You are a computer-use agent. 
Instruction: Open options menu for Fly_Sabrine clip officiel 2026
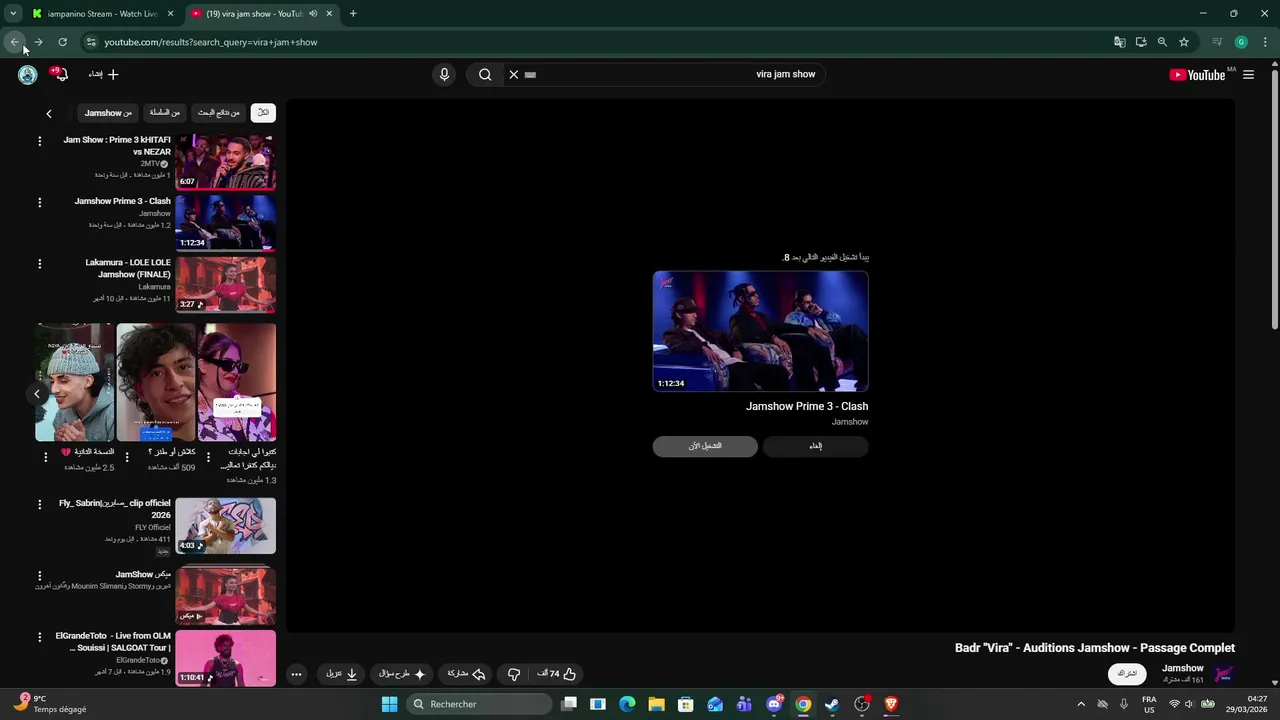(40, 504)
